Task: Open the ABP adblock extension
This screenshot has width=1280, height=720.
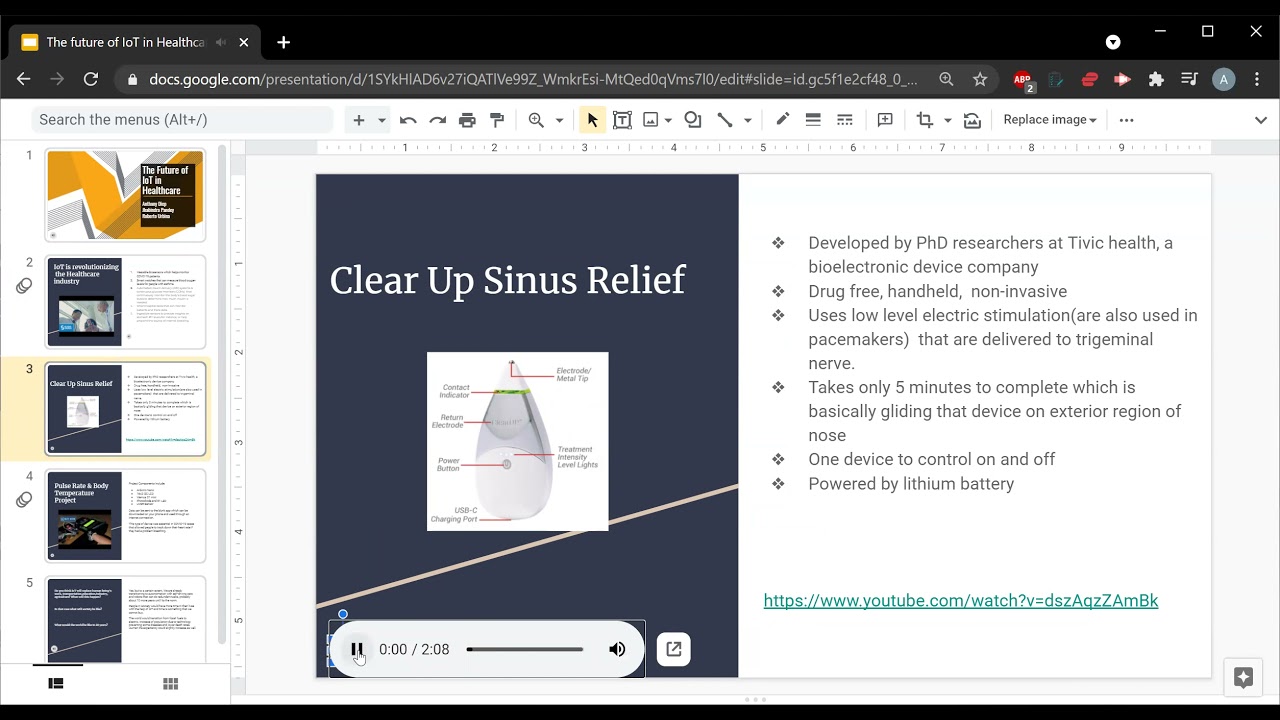Action: pyautogui.click(x=1023, y=80)
